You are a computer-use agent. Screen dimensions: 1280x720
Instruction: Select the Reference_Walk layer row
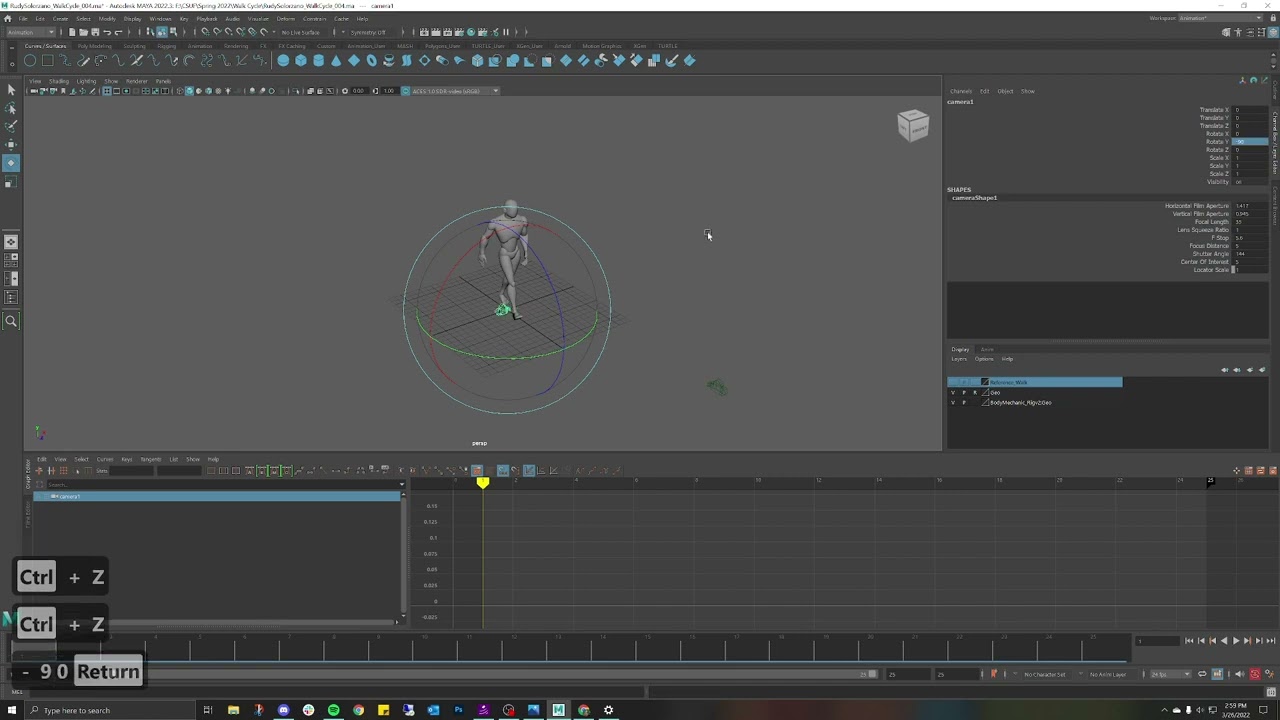click(1035, 382)
